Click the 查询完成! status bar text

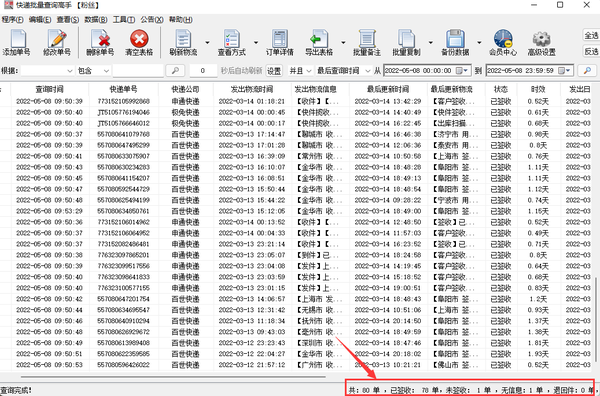[16, 390]
